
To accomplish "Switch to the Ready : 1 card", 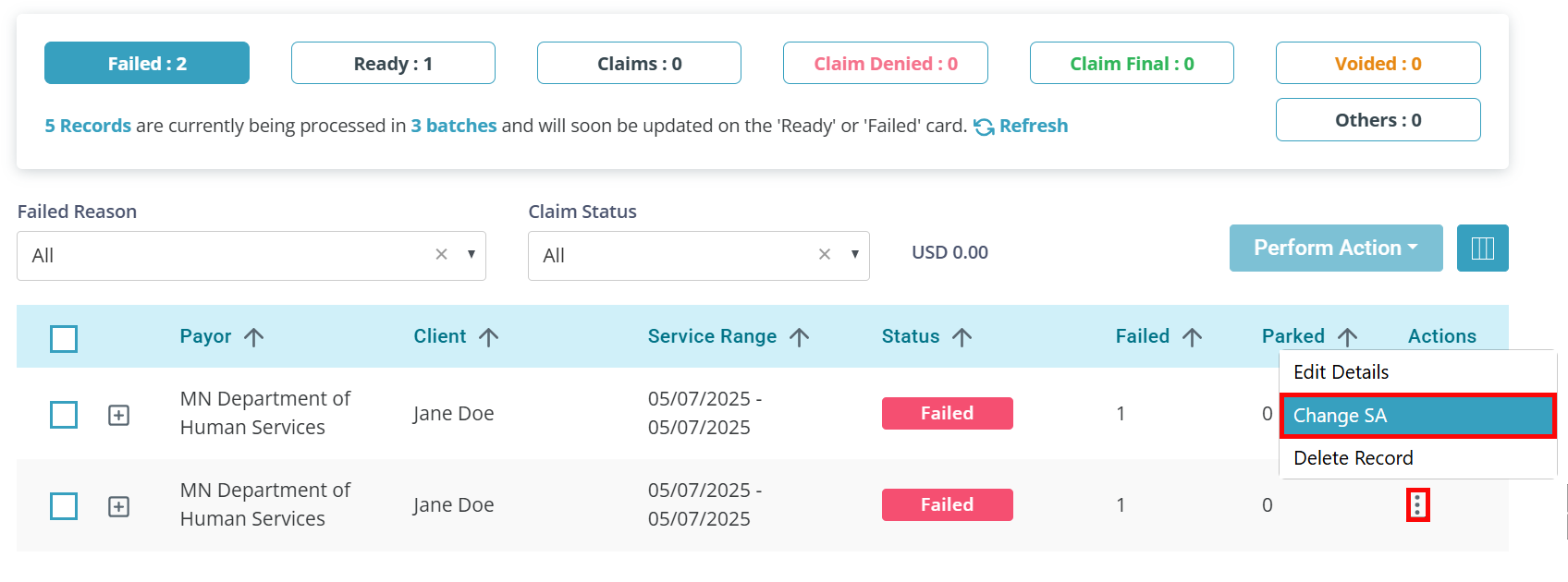I will (393, 63).
